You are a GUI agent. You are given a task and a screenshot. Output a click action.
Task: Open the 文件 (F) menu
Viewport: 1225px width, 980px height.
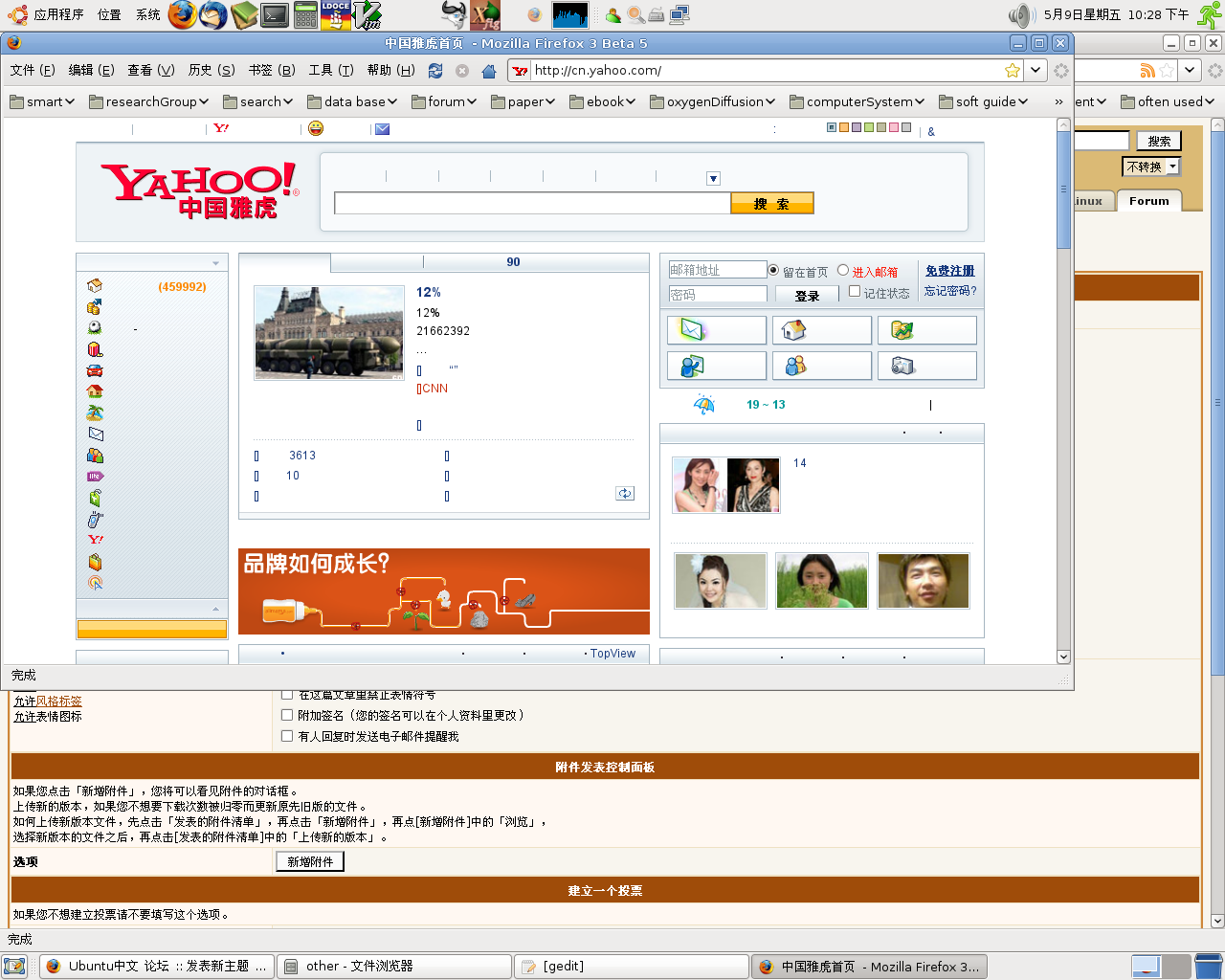pyautogui.click(x=33, y=70)
